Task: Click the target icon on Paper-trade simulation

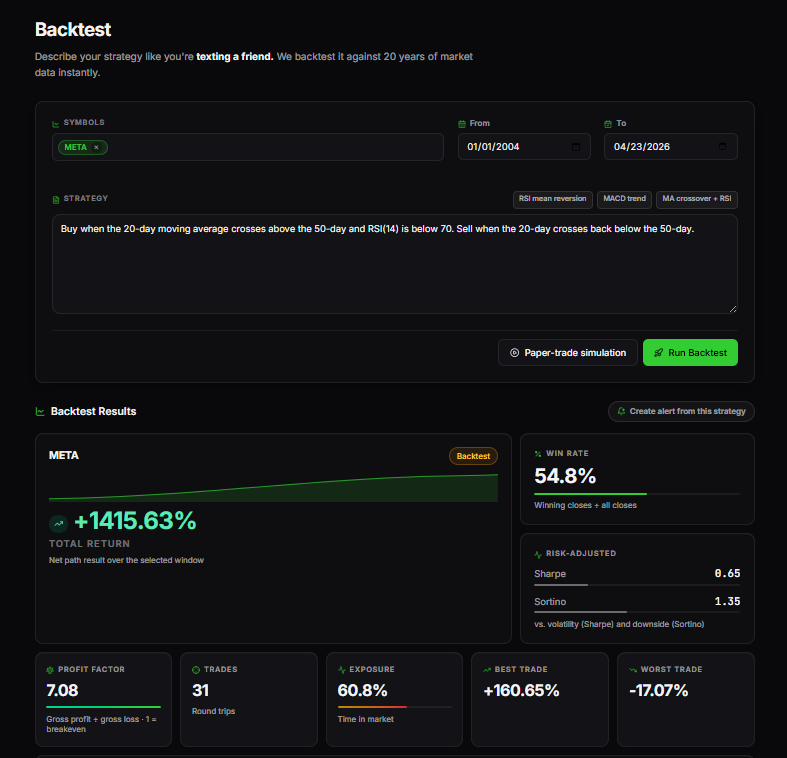Action: pyautogui.click(x=514, y=352)
